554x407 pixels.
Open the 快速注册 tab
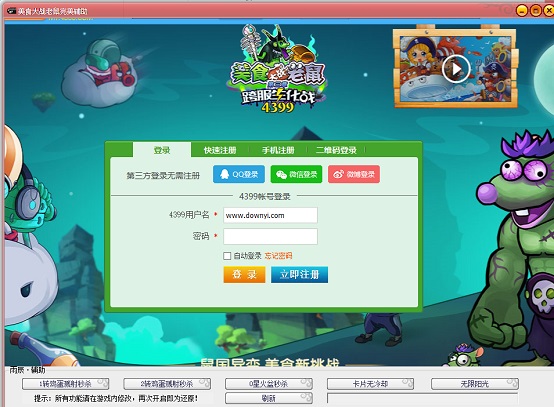click(x=220, y=150)
